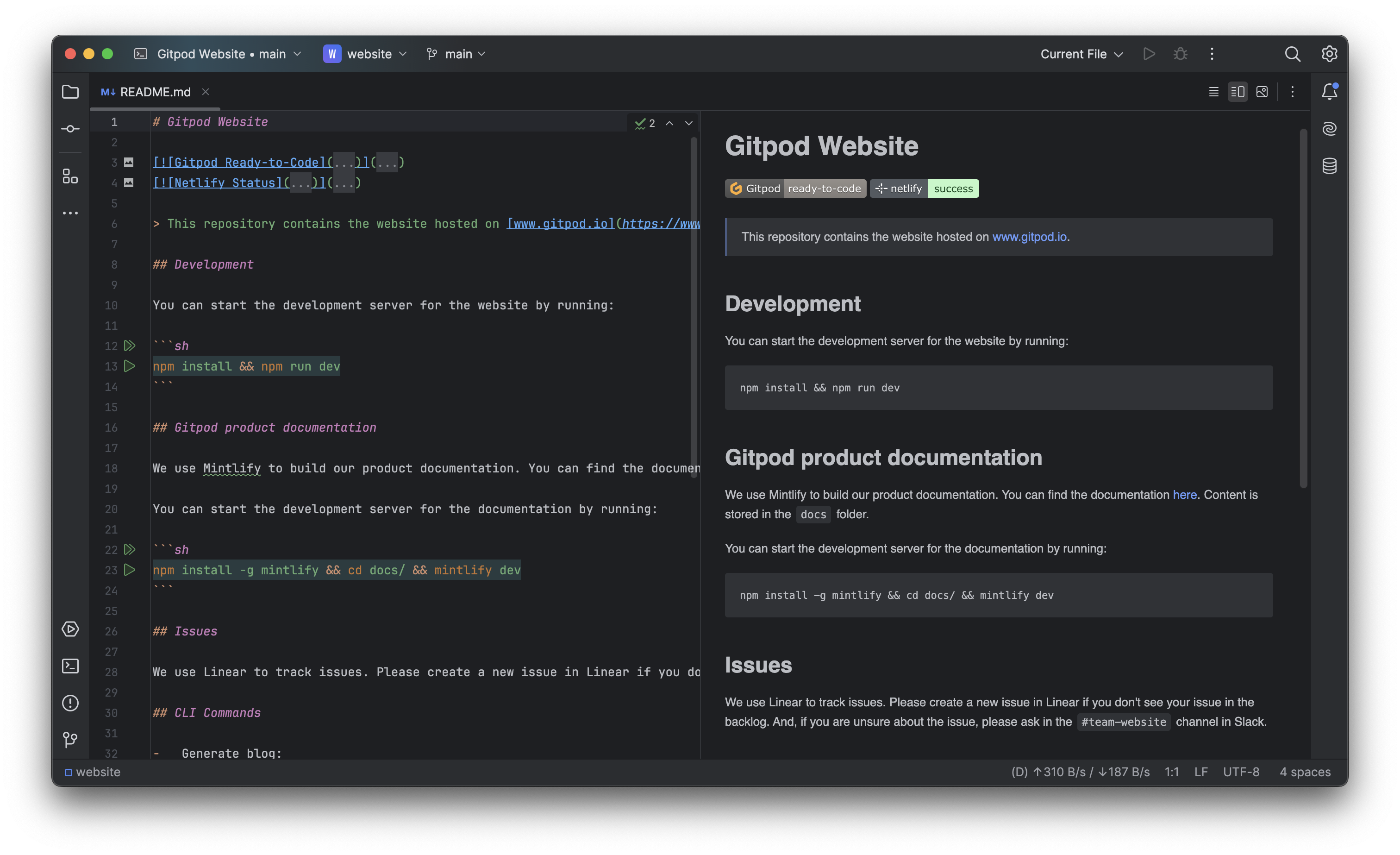
Task: Open the Problems tool window
Action: pos(70,703)
